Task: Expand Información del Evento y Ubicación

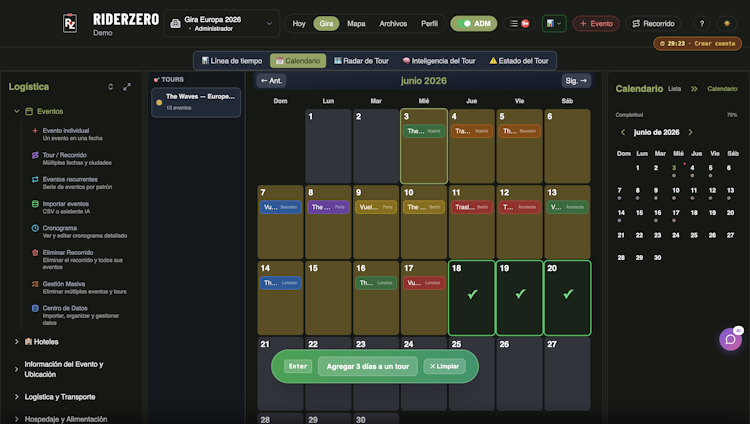Action: (x=17, y=369)
